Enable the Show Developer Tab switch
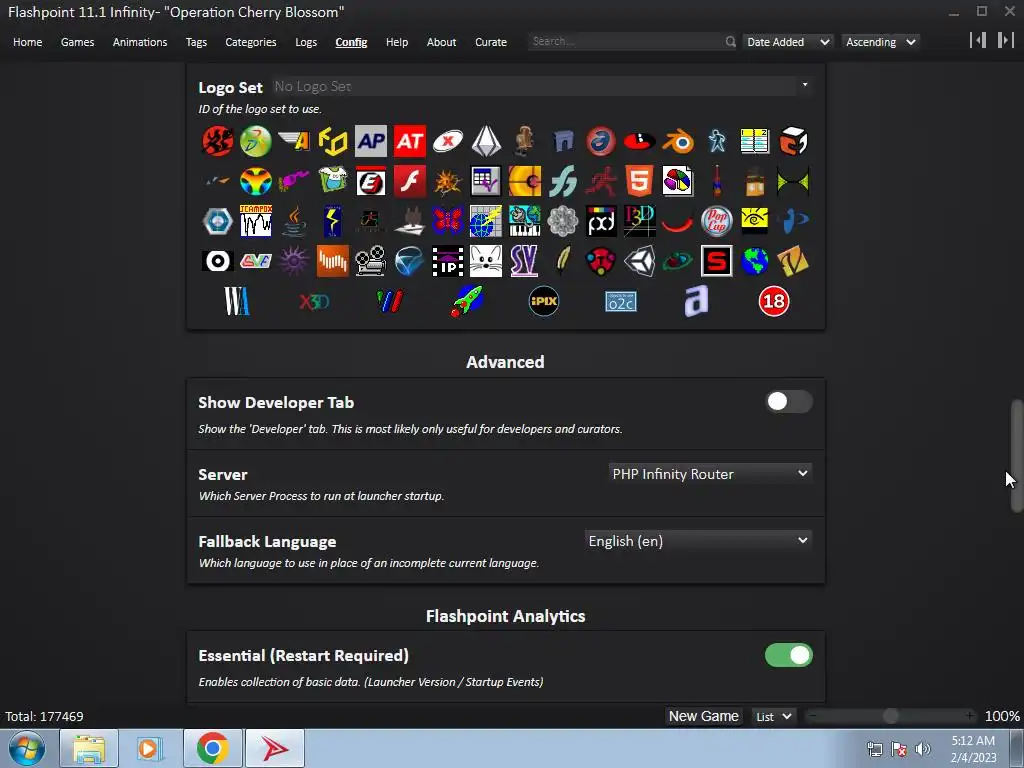Screen dimensions: 1024x768 click(x=789, y=402)
